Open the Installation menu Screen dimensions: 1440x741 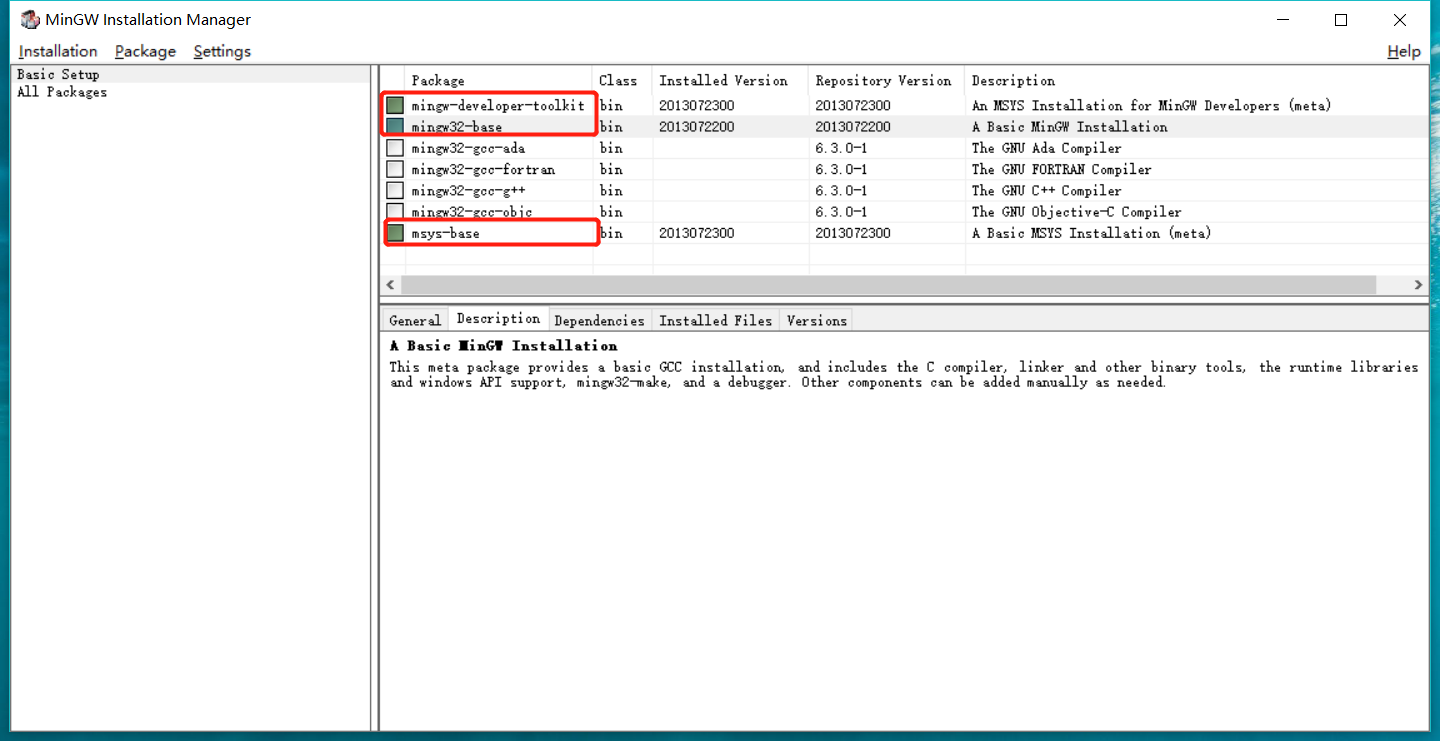pyautogui.click(x=57, y=51)
